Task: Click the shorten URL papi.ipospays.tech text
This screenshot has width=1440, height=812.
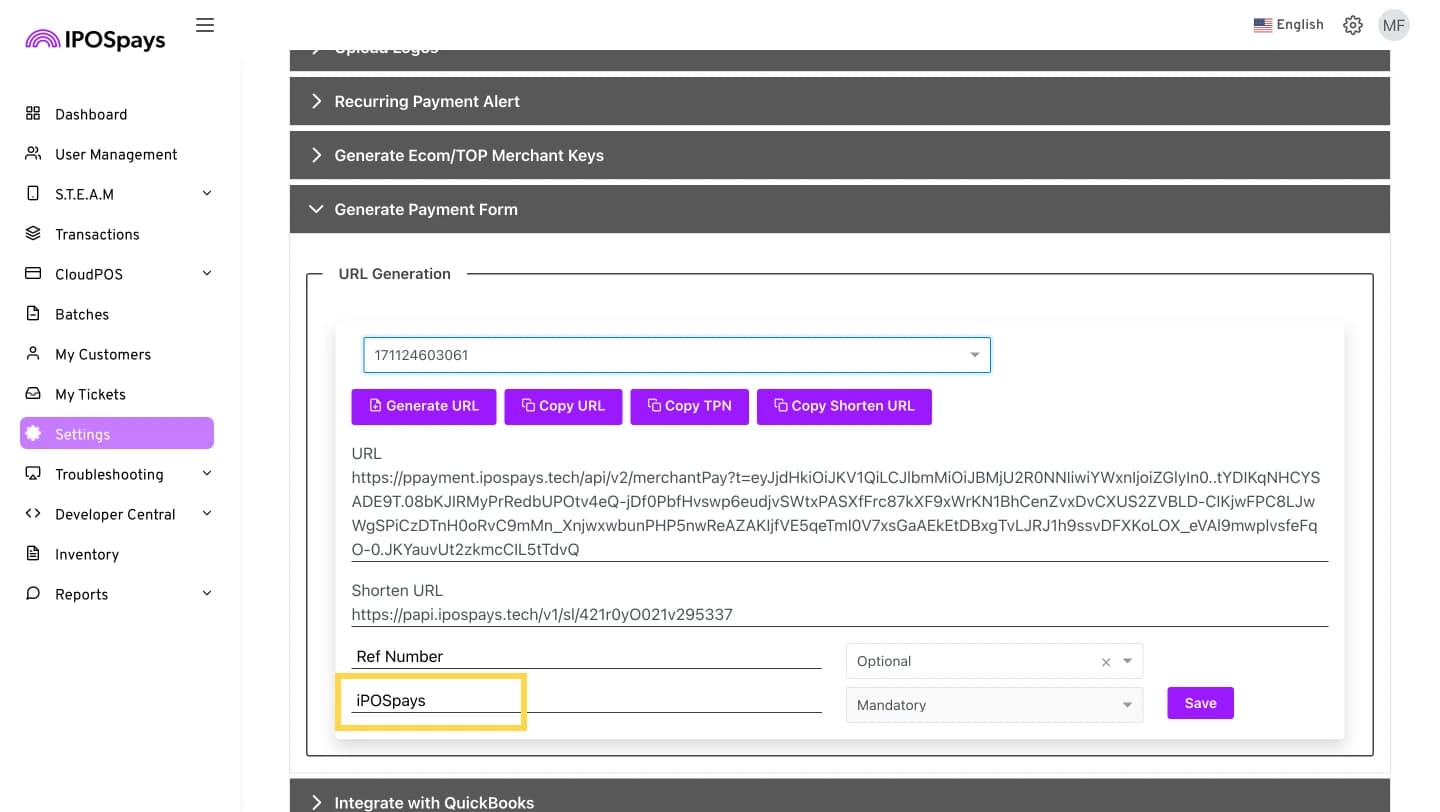Action: pyautogui.click(x=542, y=614)
